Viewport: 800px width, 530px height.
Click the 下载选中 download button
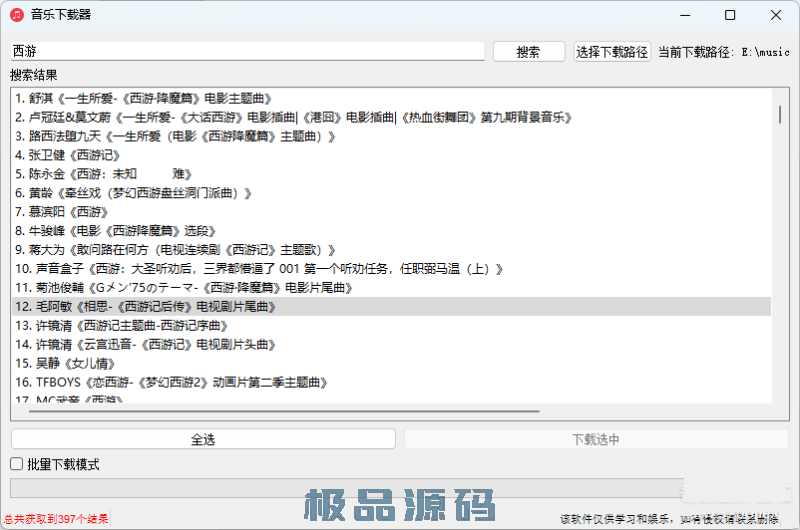(x=595, y=439)
